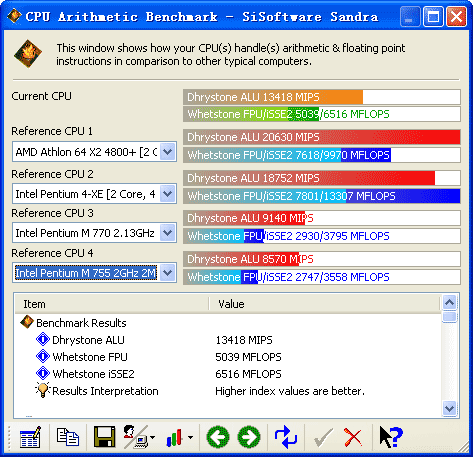The width and height of the screenshot is (473, 457).
Task: Go back with green left arrow
Action: tap(218, 437)
